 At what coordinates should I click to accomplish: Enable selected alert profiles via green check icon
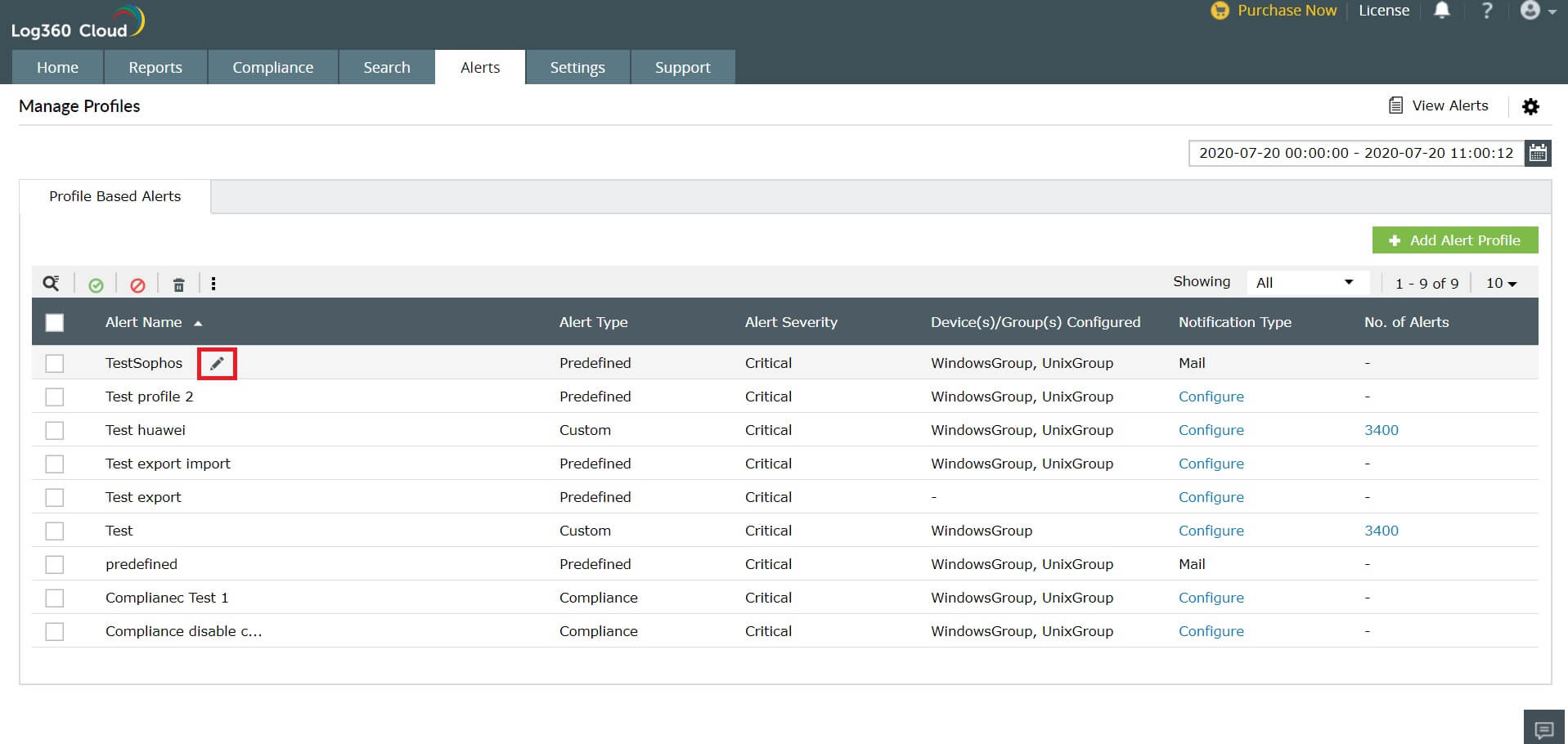96,285
